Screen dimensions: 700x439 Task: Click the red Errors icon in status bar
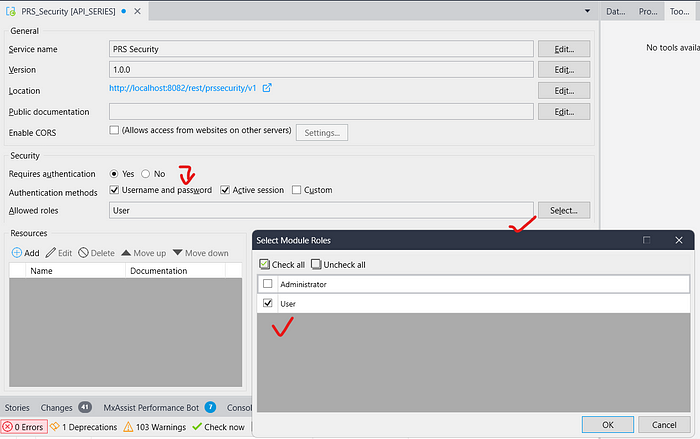(x=7, y=427)
